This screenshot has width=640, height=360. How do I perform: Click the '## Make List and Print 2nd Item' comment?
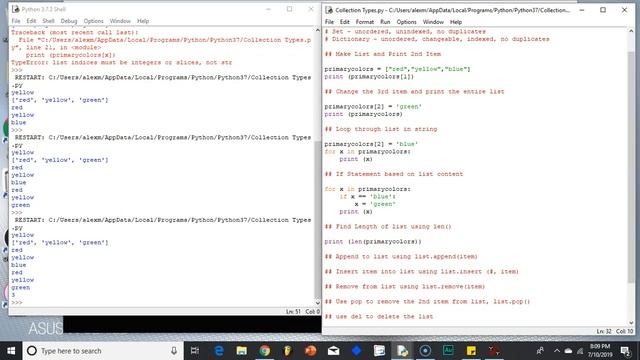click(382, 54)
